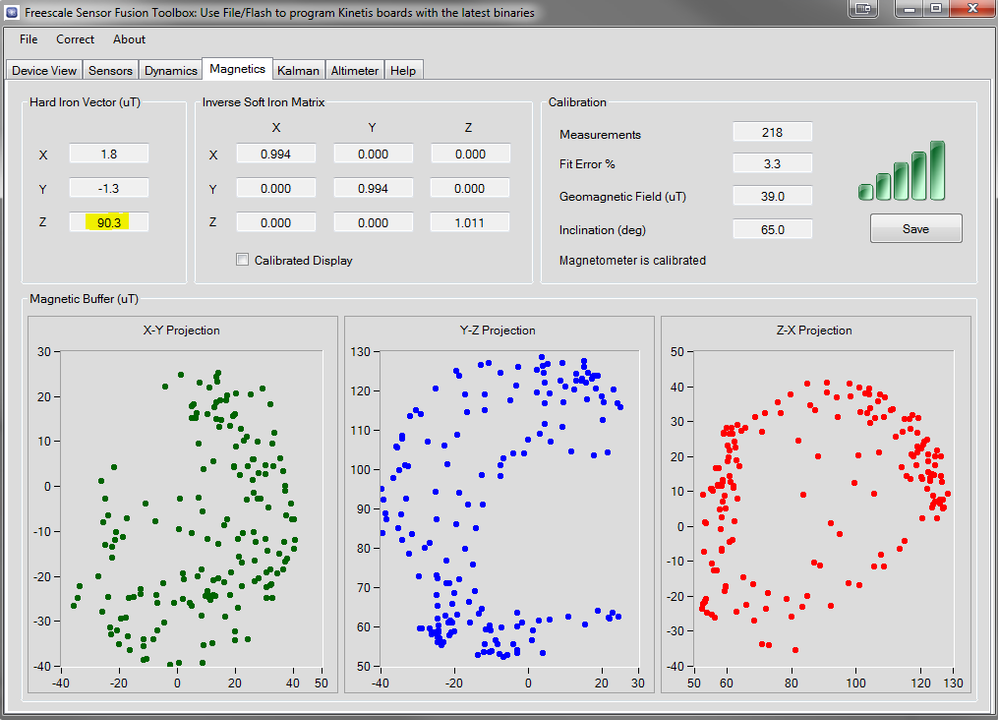Click the Save calibration button
The height and width of the screenshot is (720, 998).
click(916, 229)
